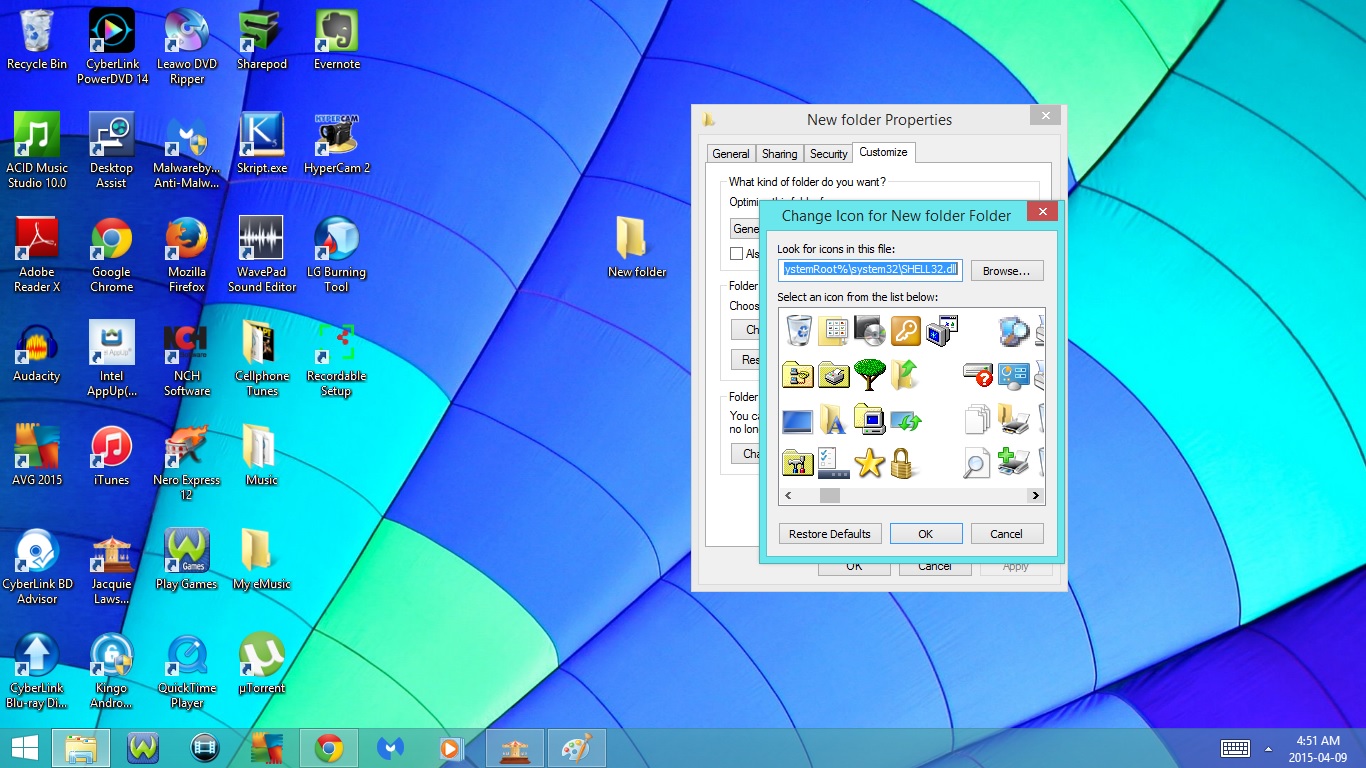Choose the blue monitor screen icon
The image size is (1366, 768).
(x=798, y=421)
